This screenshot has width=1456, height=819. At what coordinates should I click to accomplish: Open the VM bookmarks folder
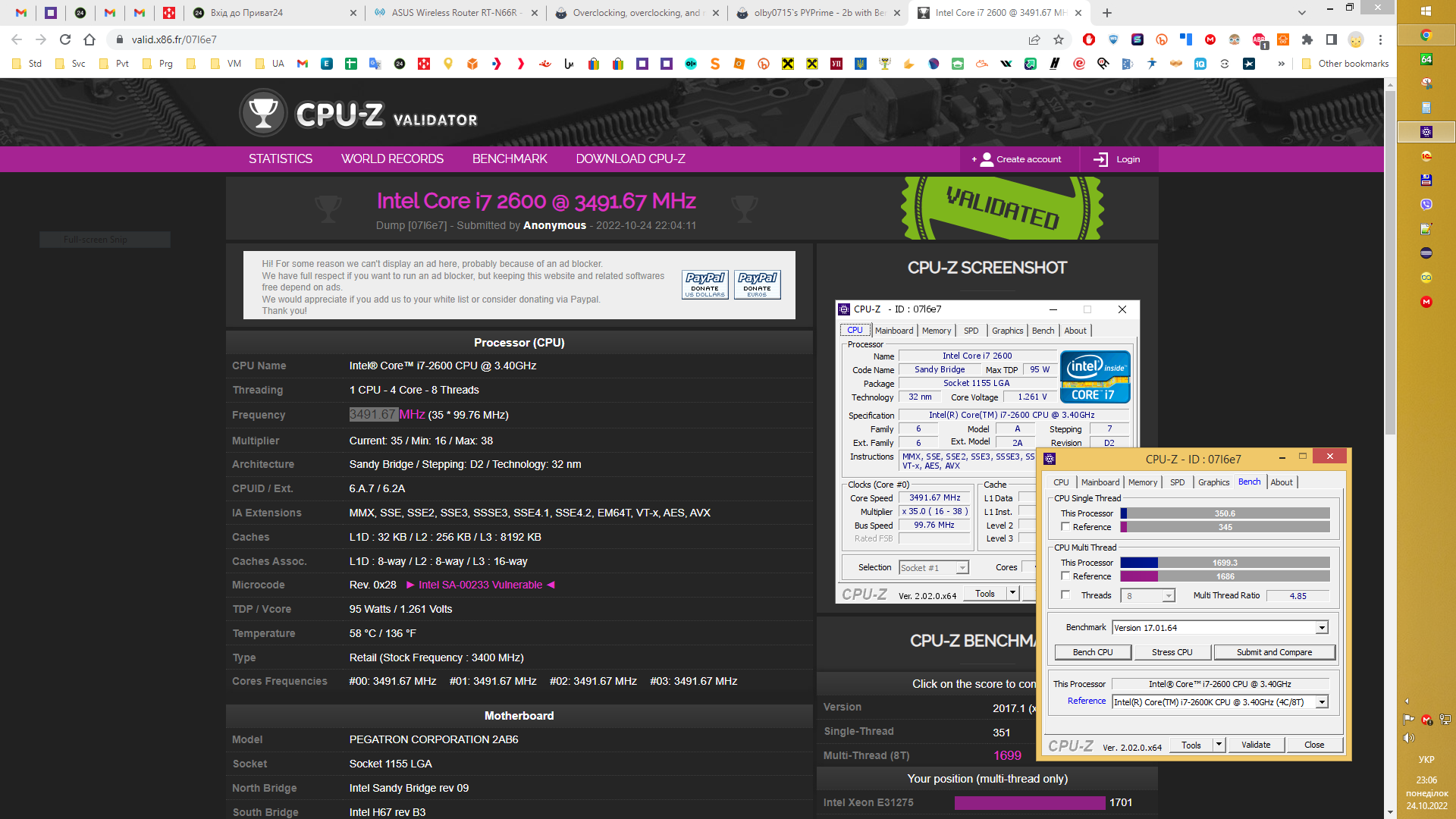point(226,64)
